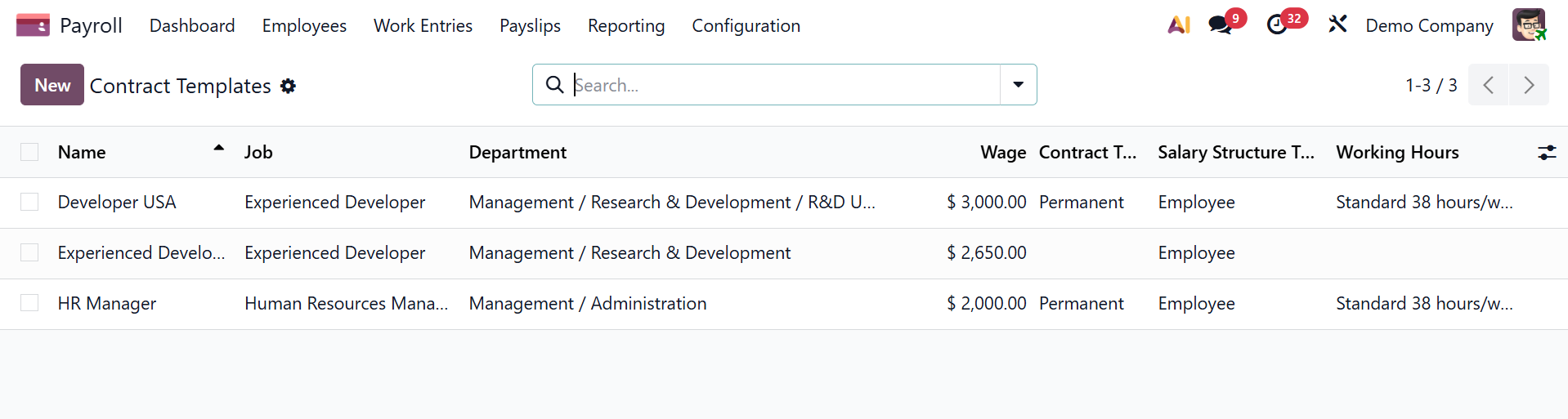This screenshot has height=419, width=1568.
Task: Go to next page arrow
Action: click(x=1529, y=85)
